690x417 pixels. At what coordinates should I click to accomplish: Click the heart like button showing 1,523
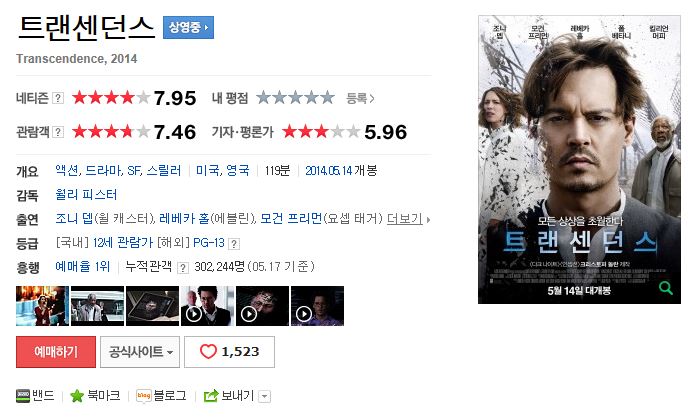click(x=229, y=352)
